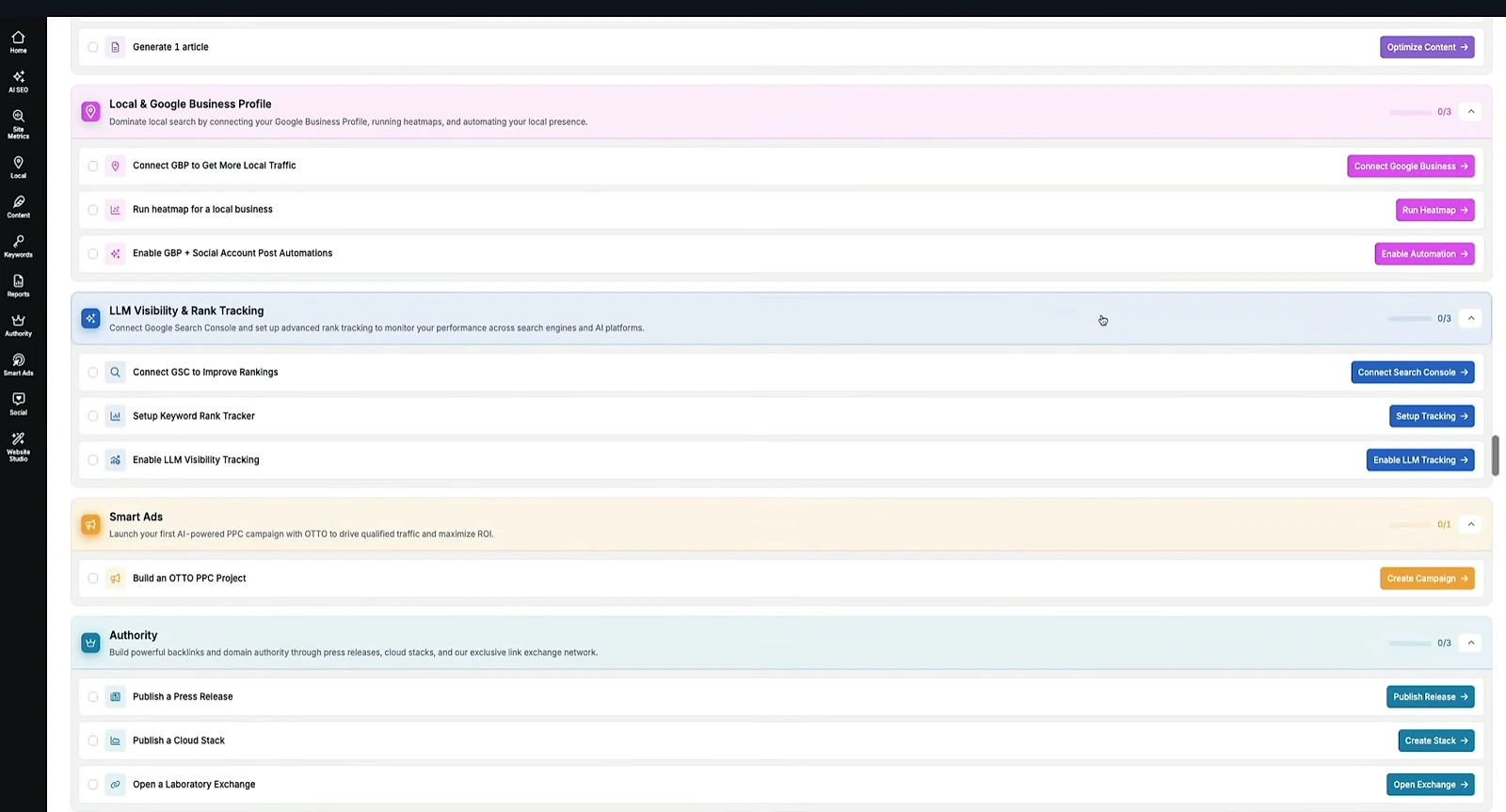Click the magnifier icon beside Connect GSC
1506x812 pixels.
point(115,373)
